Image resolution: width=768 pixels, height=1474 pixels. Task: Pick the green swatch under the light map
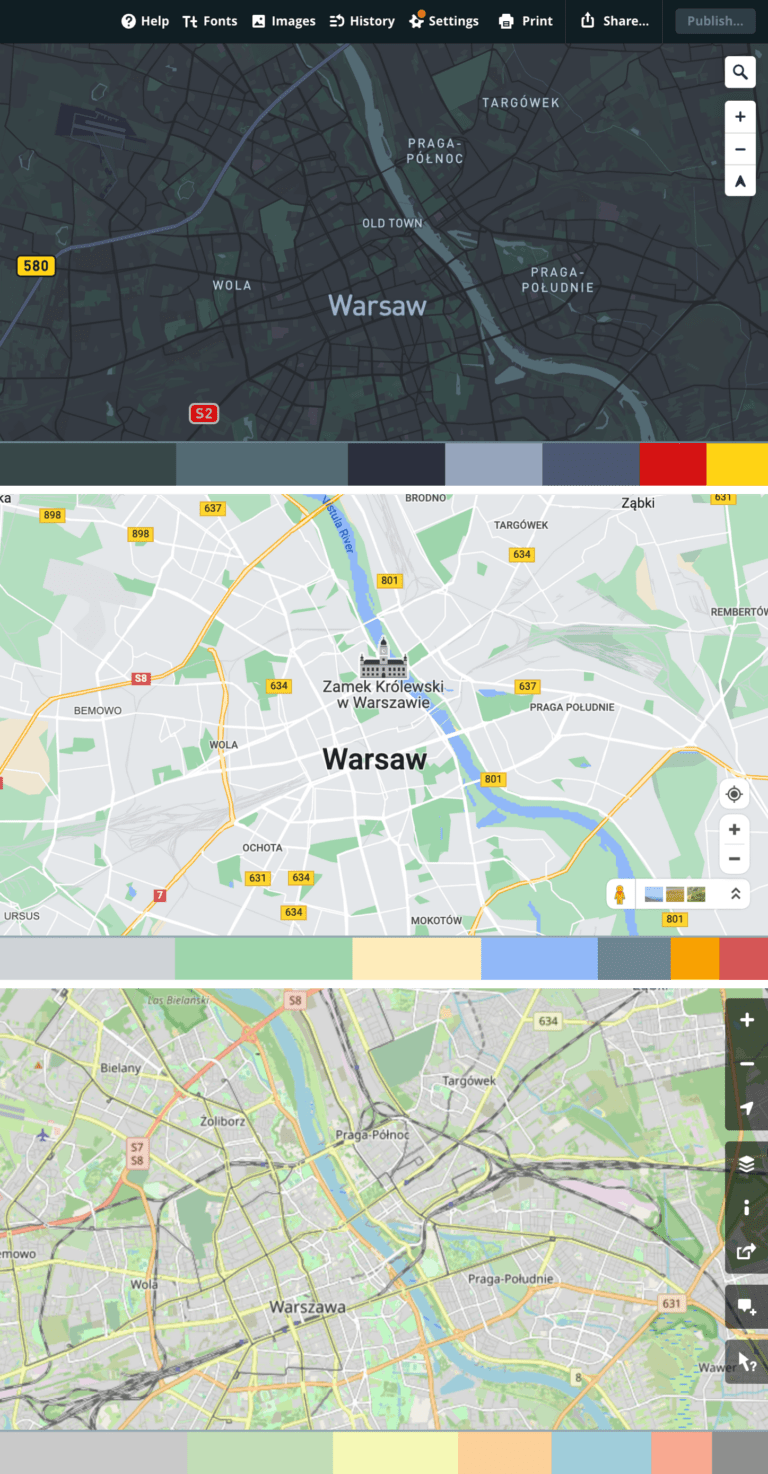pyautogui.click(x=264, y=959)
